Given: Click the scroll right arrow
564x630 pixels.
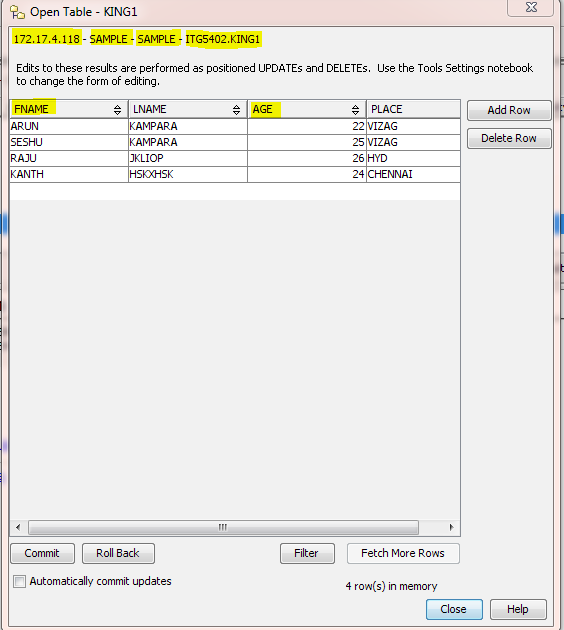Looking at the screenshot, I should pyautogui.click(x=451, y=527).
